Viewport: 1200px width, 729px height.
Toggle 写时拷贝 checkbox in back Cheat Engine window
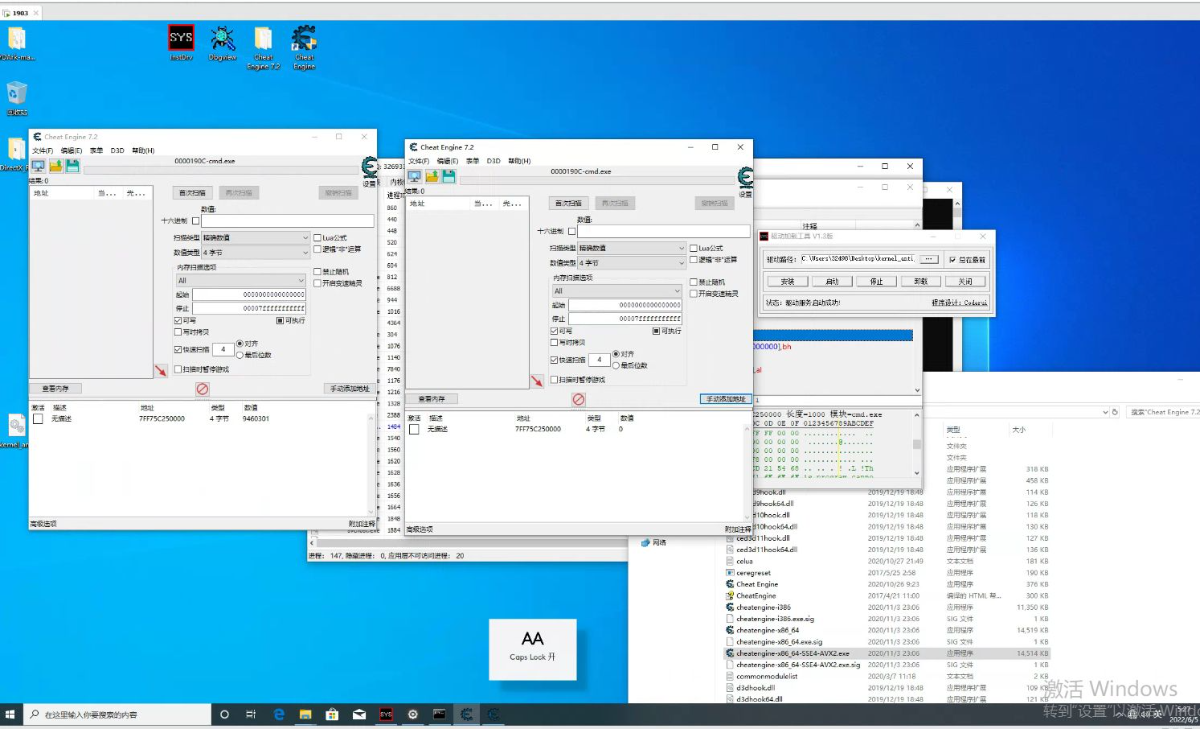coord(179,331)
